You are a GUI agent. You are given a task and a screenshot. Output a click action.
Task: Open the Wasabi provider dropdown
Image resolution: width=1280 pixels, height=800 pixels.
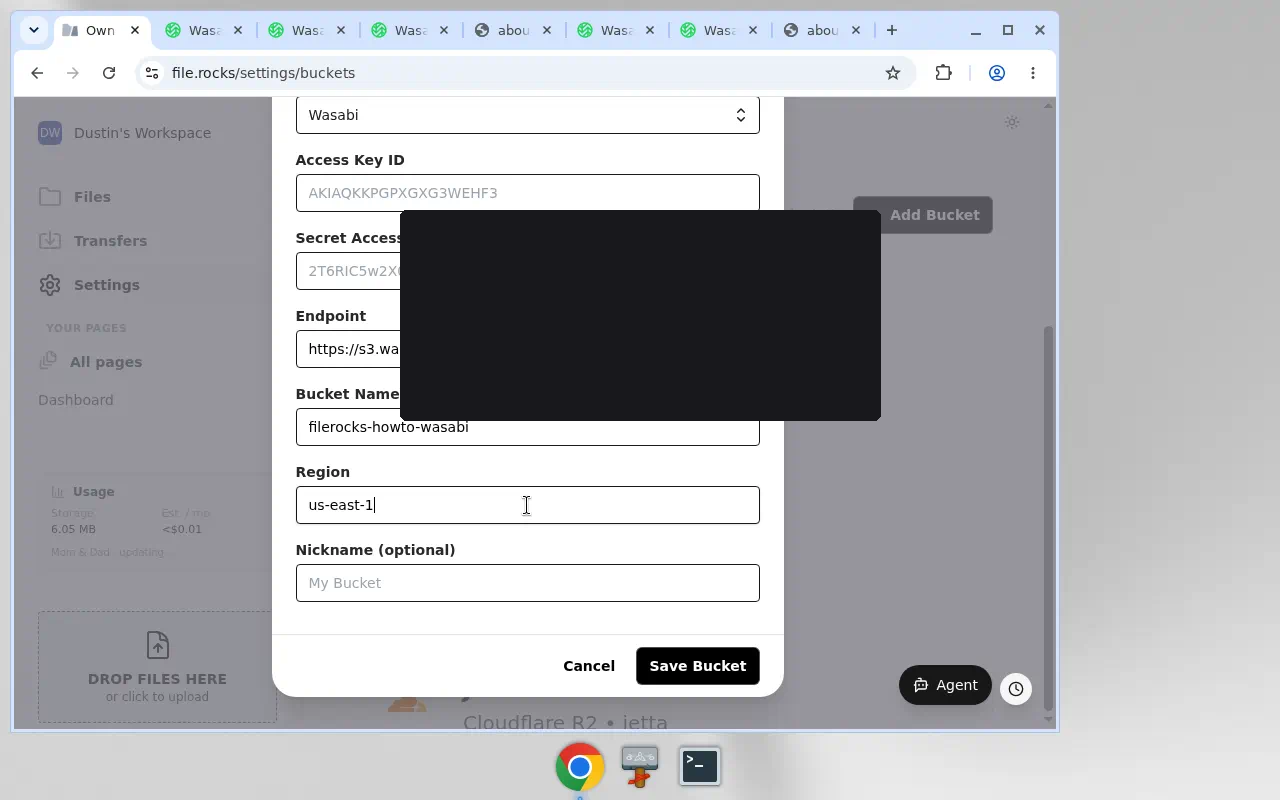click(x=528, y=115)
